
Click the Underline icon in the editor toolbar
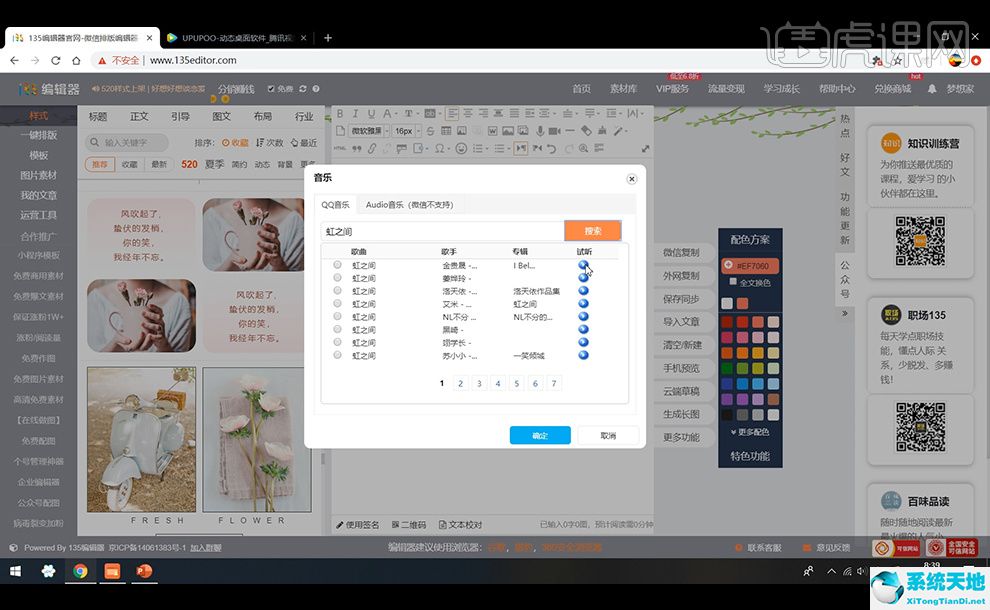click(x=371, y=114)
